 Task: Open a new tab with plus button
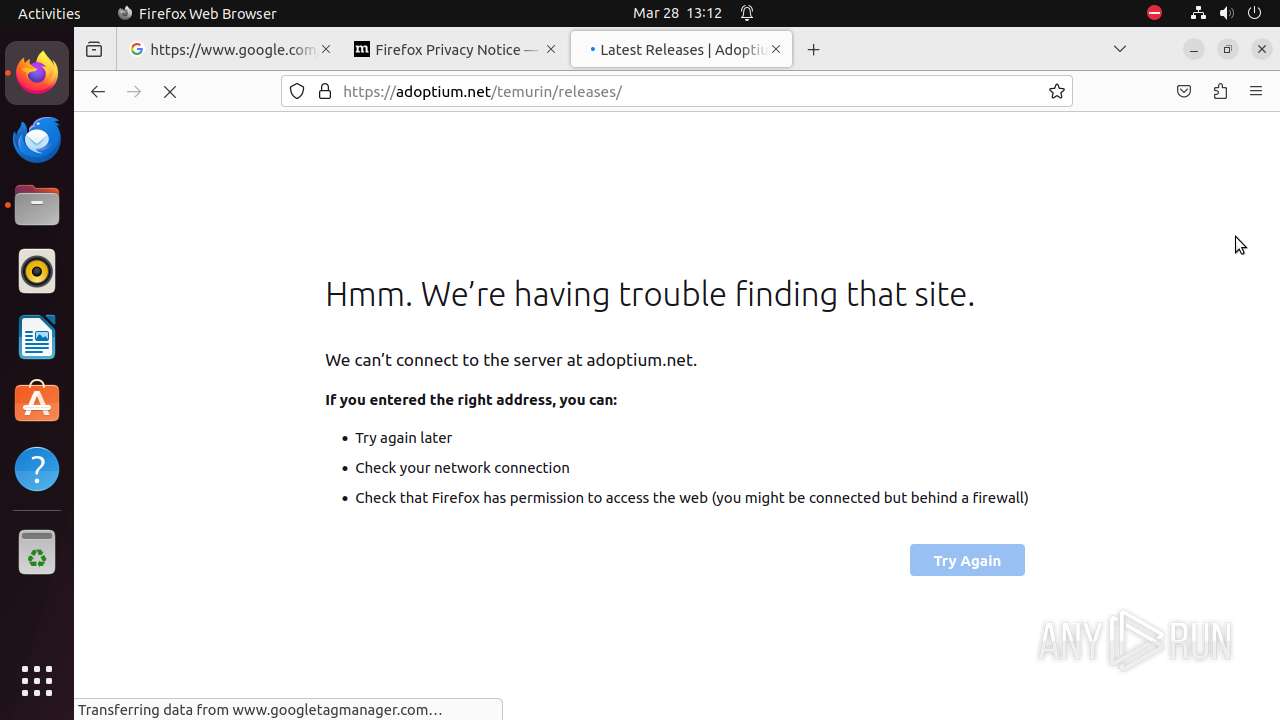[814, 49]
